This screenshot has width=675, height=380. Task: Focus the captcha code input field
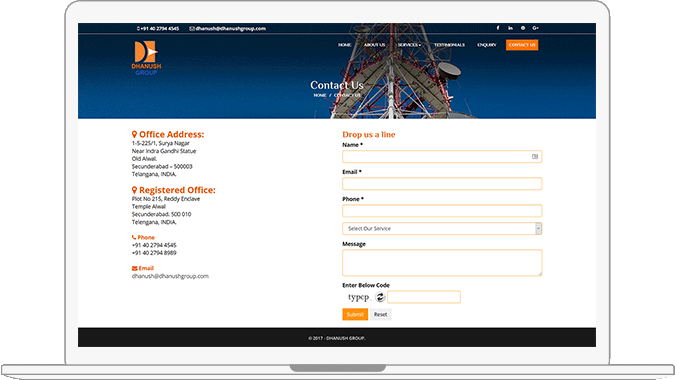coord(424,297)
